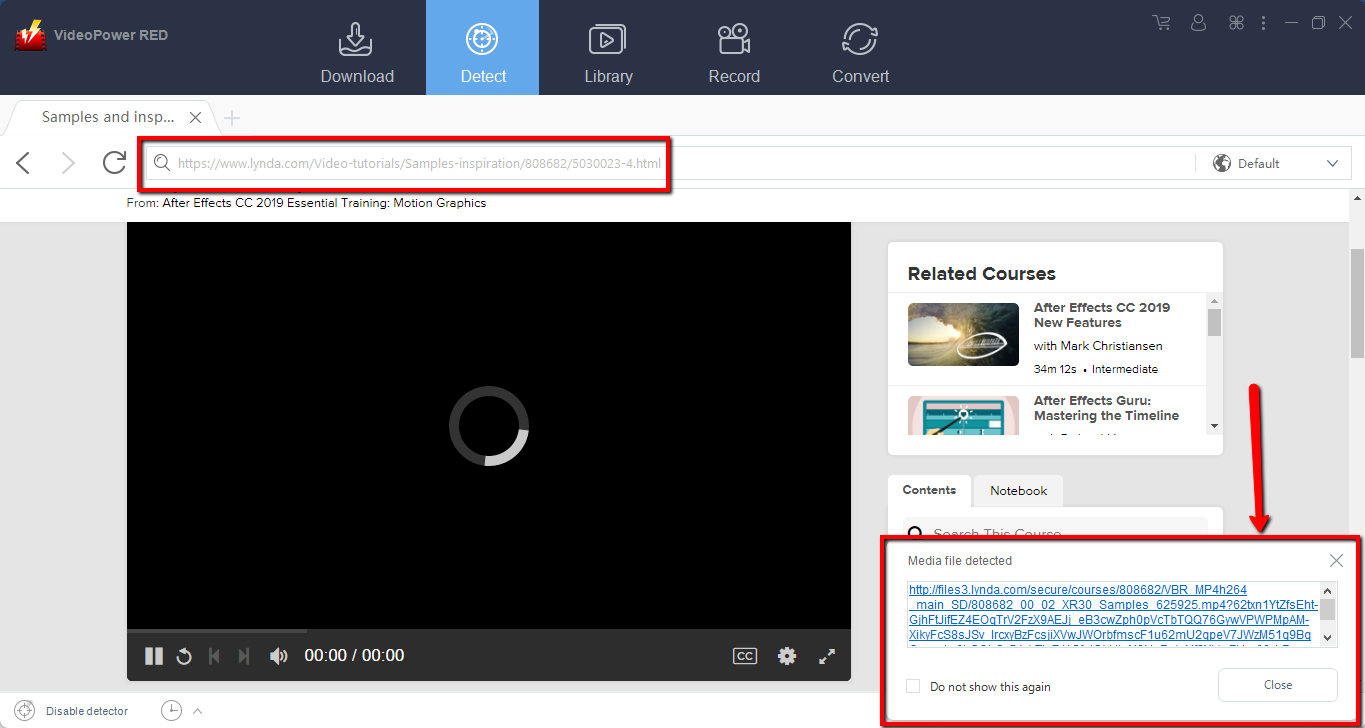This screenshot has width=1365, height=728.
Task: Toggle closed captions with the CC button
Action: [744, 656]
